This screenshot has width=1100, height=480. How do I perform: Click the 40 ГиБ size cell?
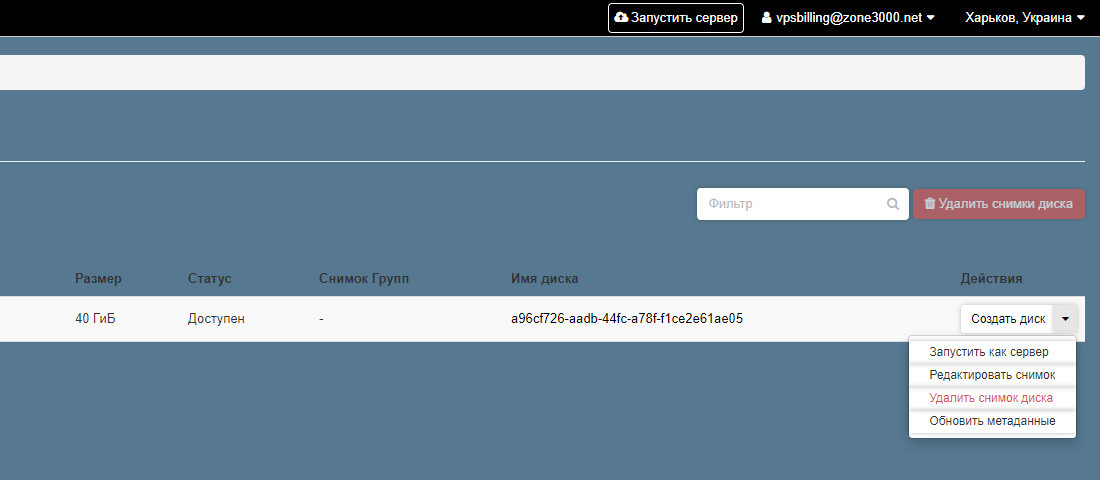(x=95, y=319)
